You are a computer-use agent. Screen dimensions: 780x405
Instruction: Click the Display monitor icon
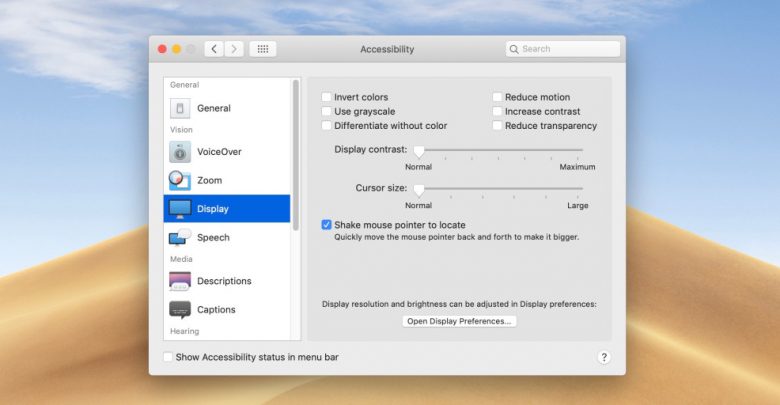pyautogui.click(x=180, y=209)
